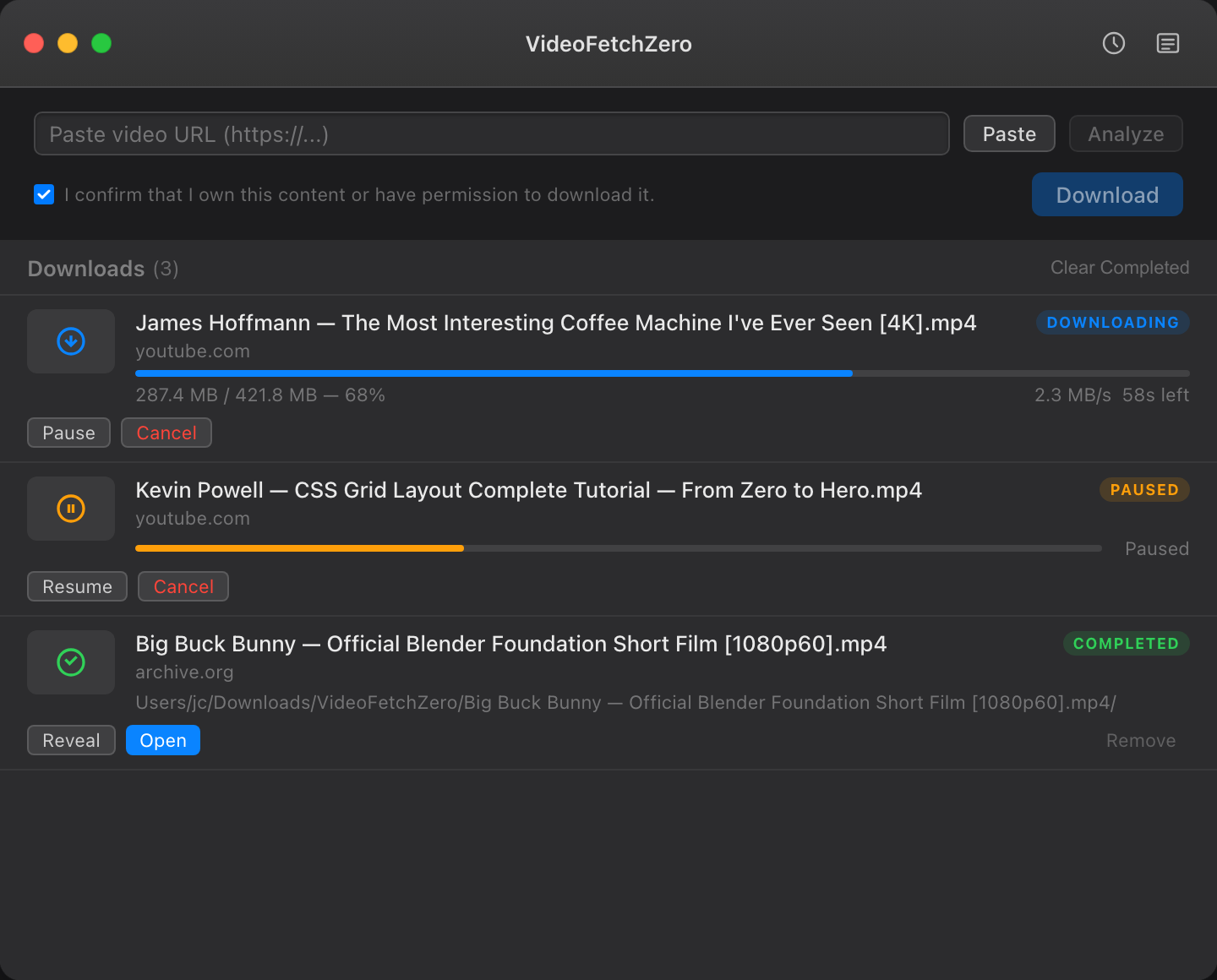Click the youtube.com source under Kevin Powell

point(193,519)
